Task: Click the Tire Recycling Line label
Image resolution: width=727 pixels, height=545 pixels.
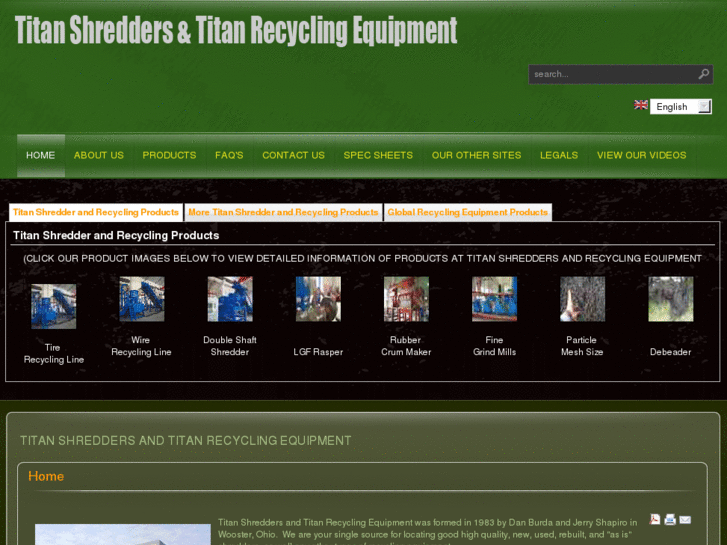Action: 54,353
